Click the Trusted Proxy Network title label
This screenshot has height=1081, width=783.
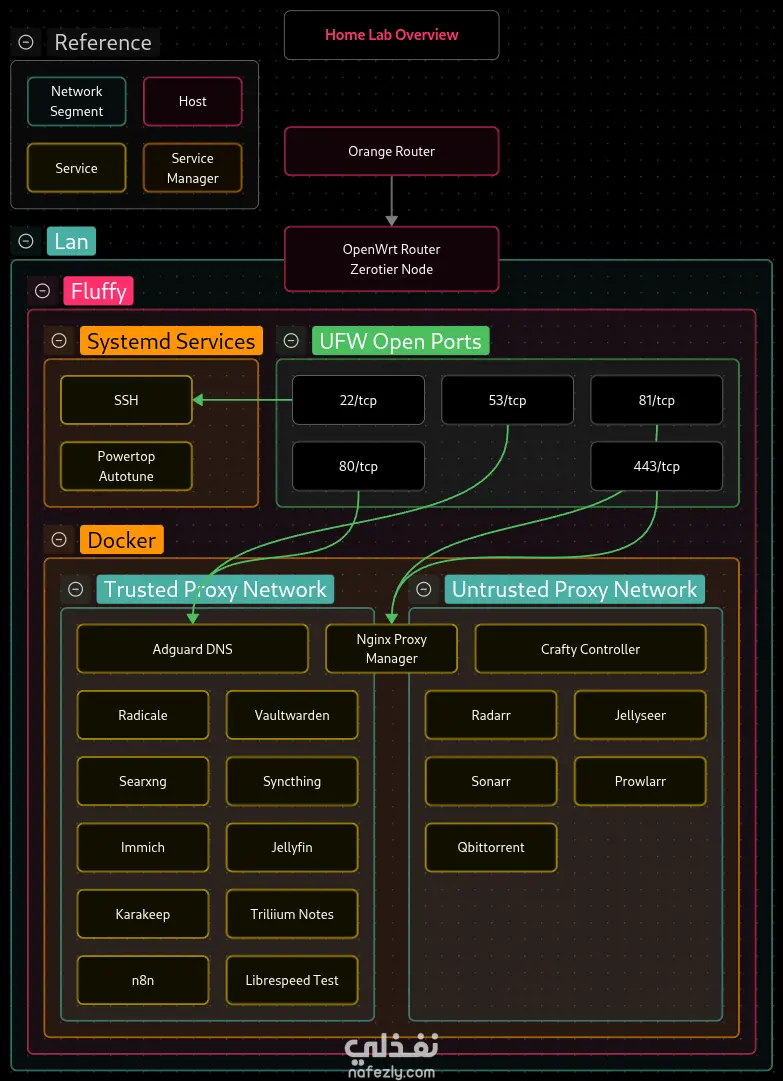215,589
